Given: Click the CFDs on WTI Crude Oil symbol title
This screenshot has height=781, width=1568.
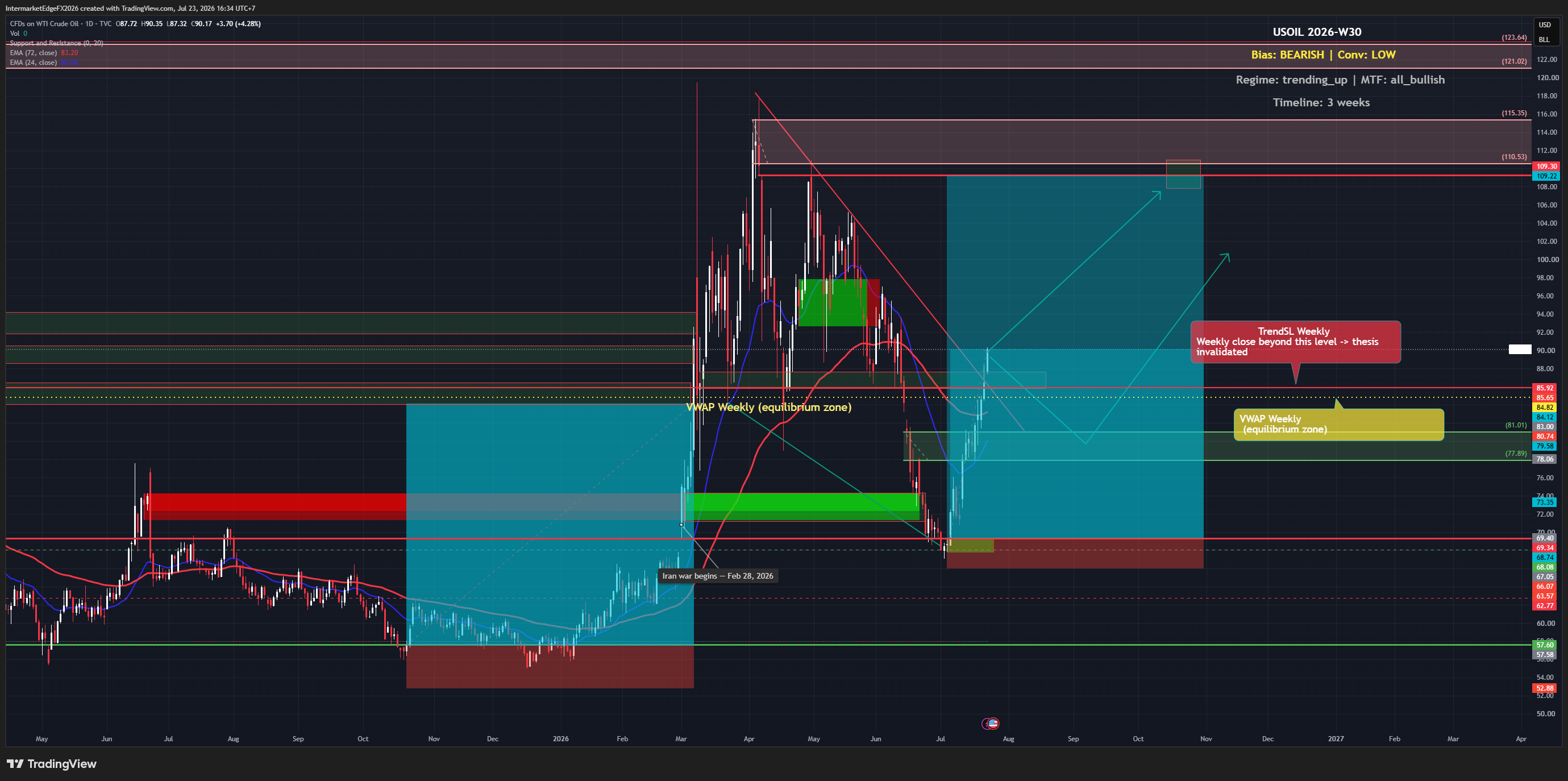Looking at the screenshot, I should [x=44, y=24].
